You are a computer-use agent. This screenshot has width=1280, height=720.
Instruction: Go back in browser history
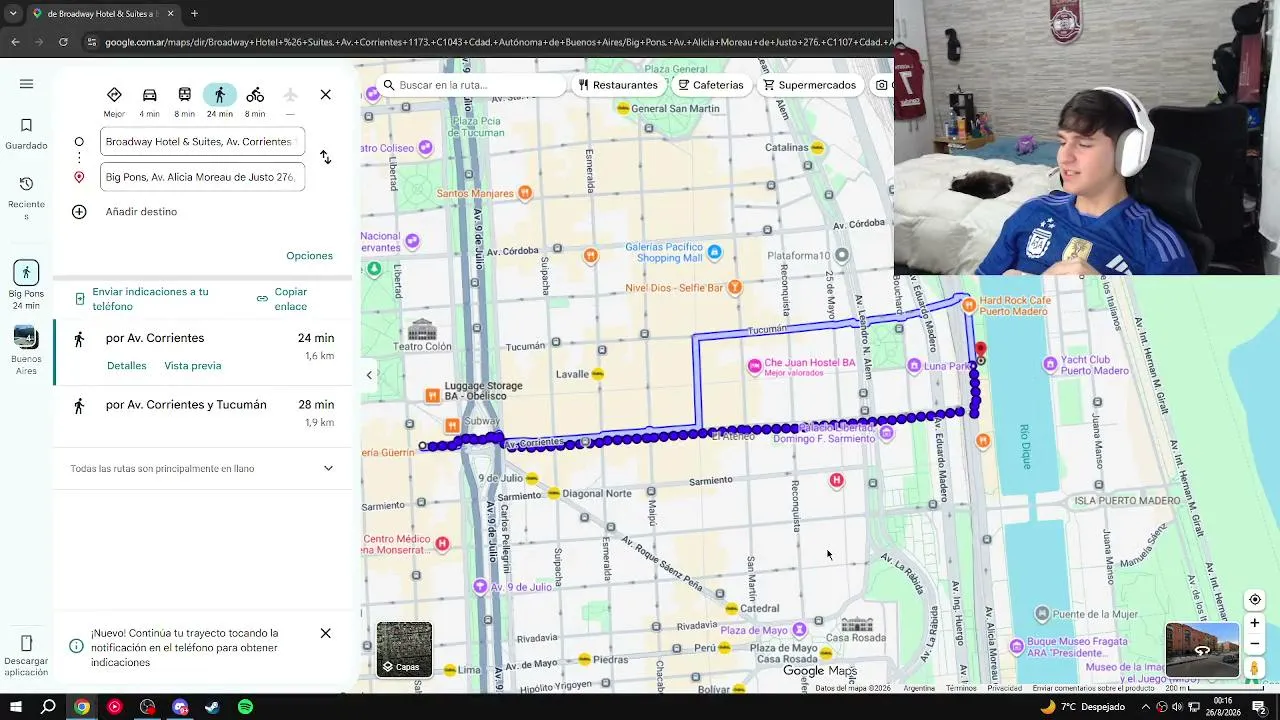[x=15, y=42]
